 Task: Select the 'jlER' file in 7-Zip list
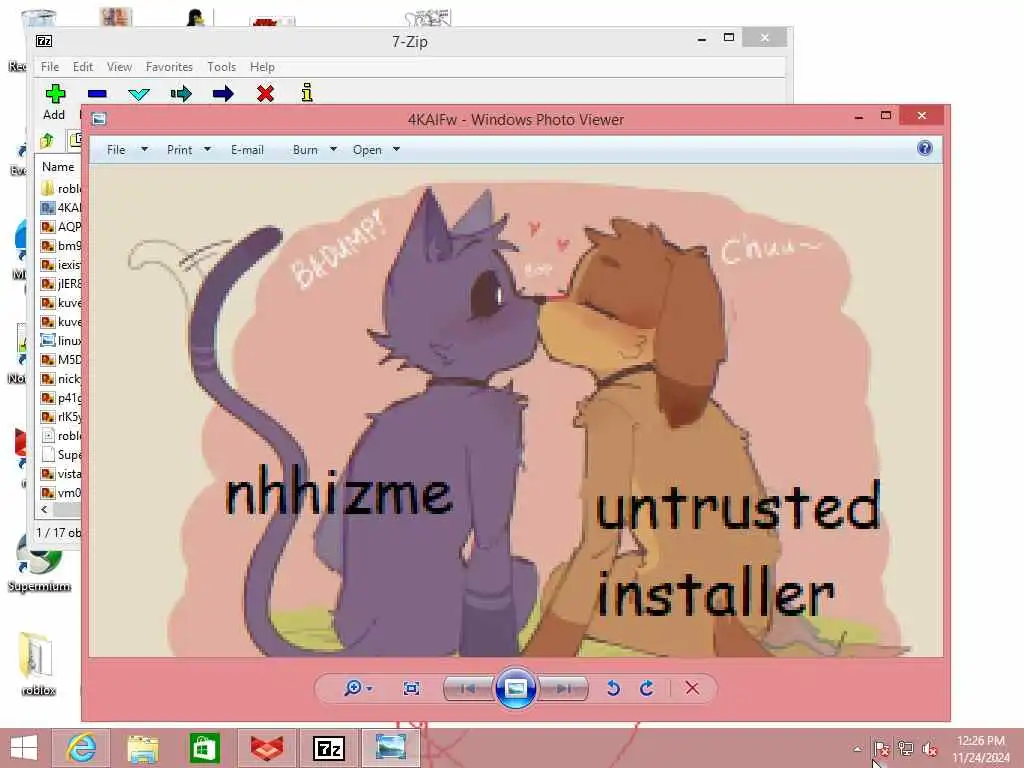(60, 283)
